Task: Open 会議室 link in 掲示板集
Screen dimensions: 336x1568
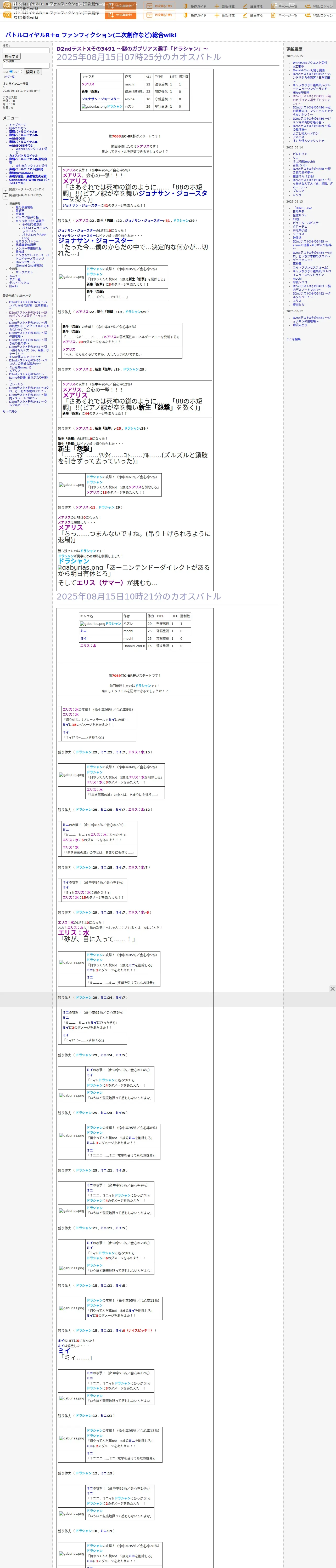Action: [x=20, y=214]
